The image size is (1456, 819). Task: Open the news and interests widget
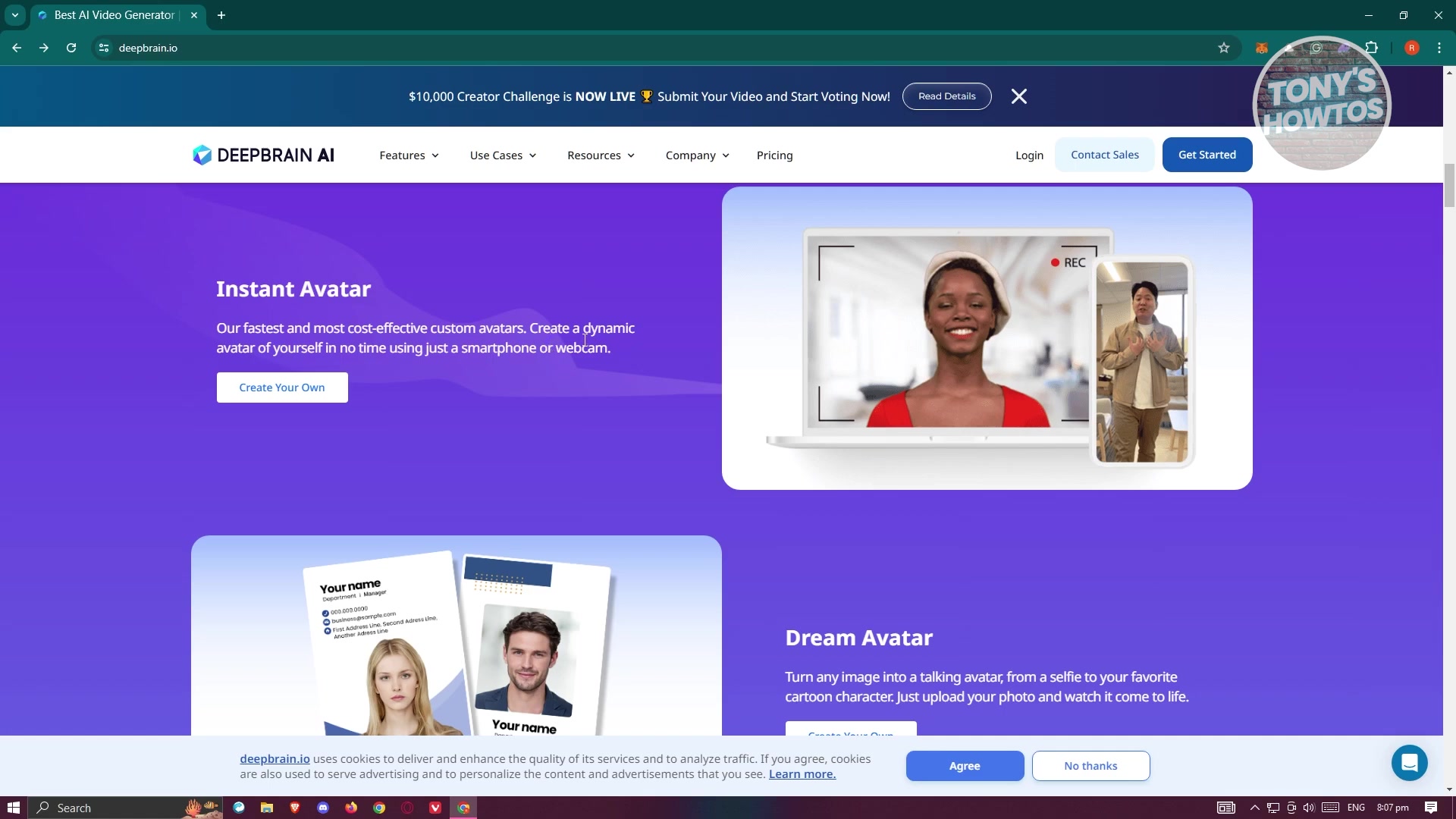point(1226,808)
